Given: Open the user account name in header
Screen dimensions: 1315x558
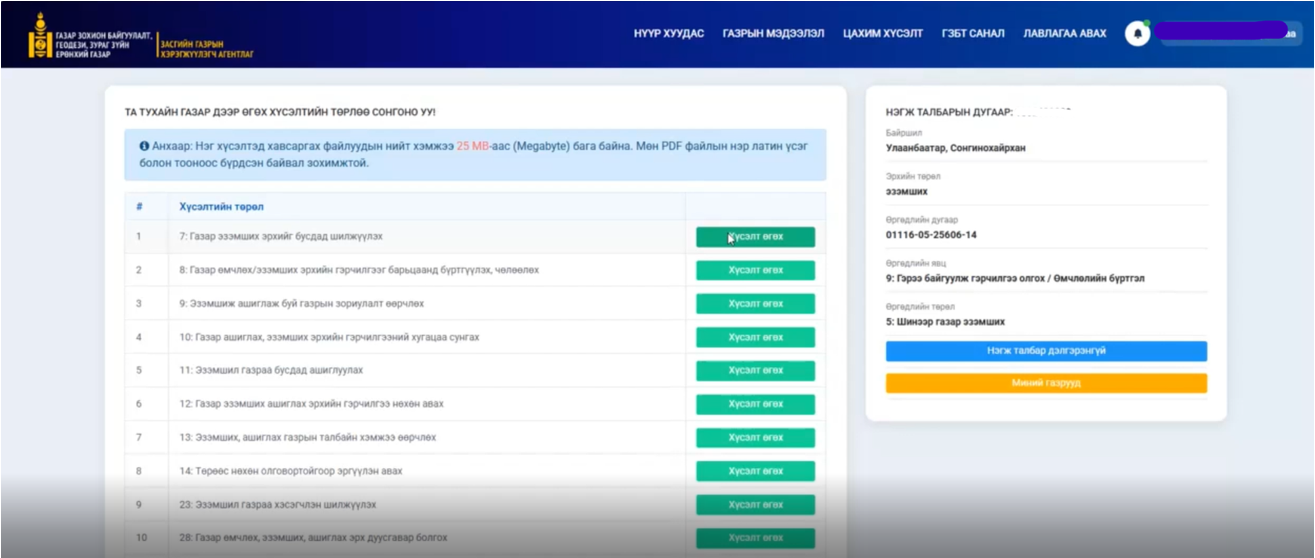Looking at the screenshot, I should [x=1225, y=33].
